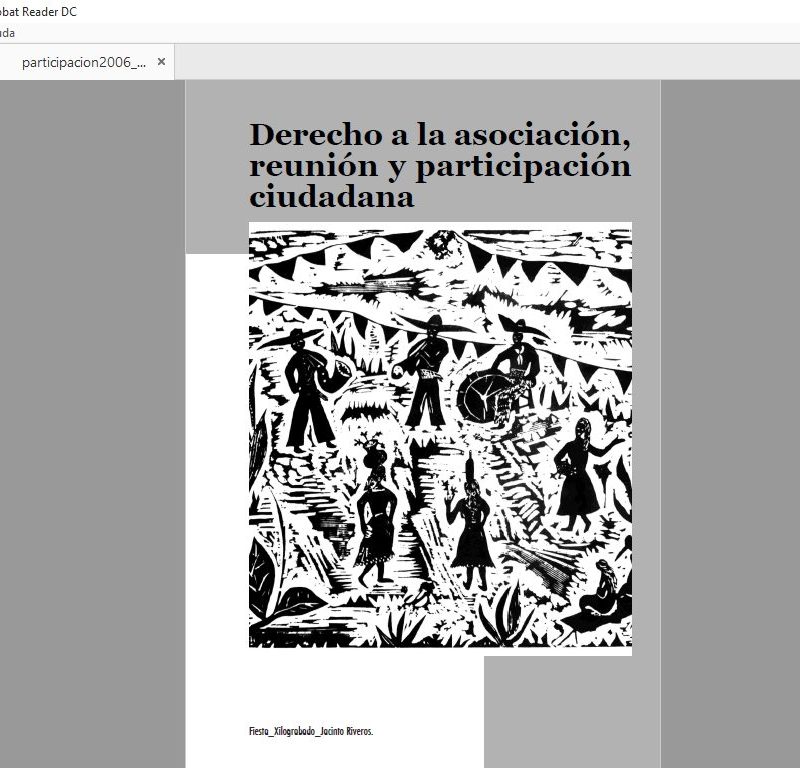The height and width of the screenshot is (768, 800).
Task: Switch to the participacion2006 tab
Action: click(x=84, y=62)
